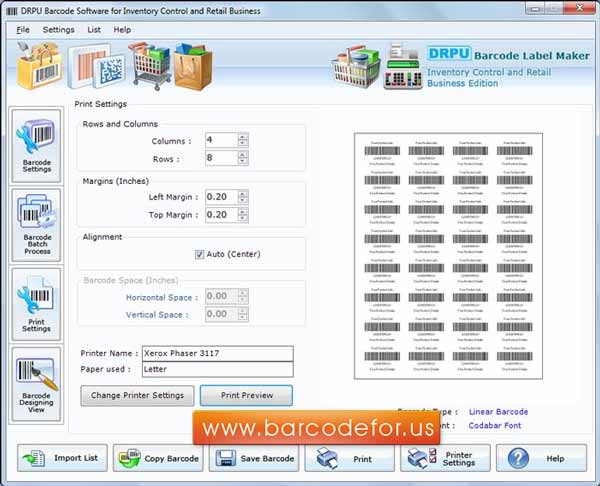Image resolution: width=600 pixels, height=486 pixels.
Task: Open Barcode Settings sidebar icon
Action: 36,145
